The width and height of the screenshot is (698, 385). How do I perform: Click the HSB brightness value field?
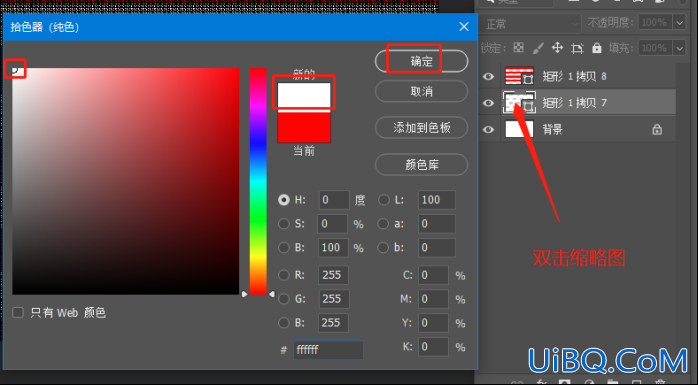[333, 247]
